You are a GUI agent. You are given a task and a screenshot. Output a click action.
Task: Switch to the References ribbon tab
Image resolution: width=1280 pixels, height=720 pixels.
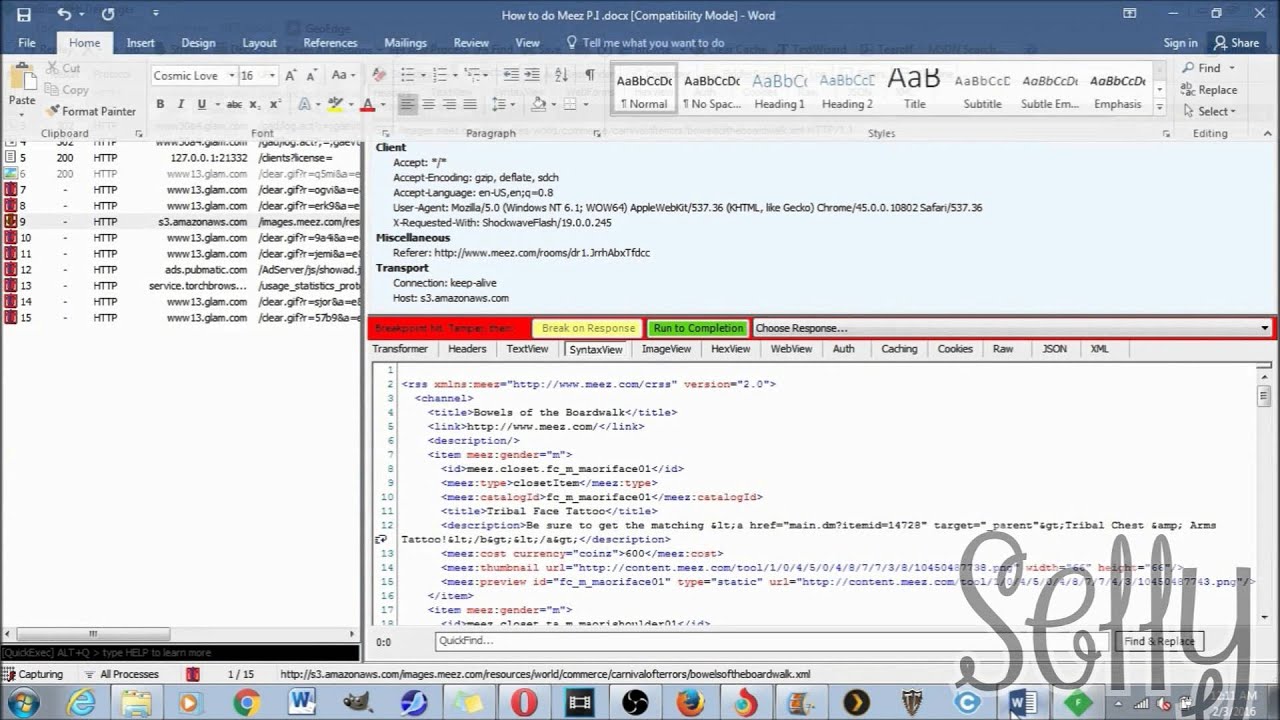coord(330,43)
